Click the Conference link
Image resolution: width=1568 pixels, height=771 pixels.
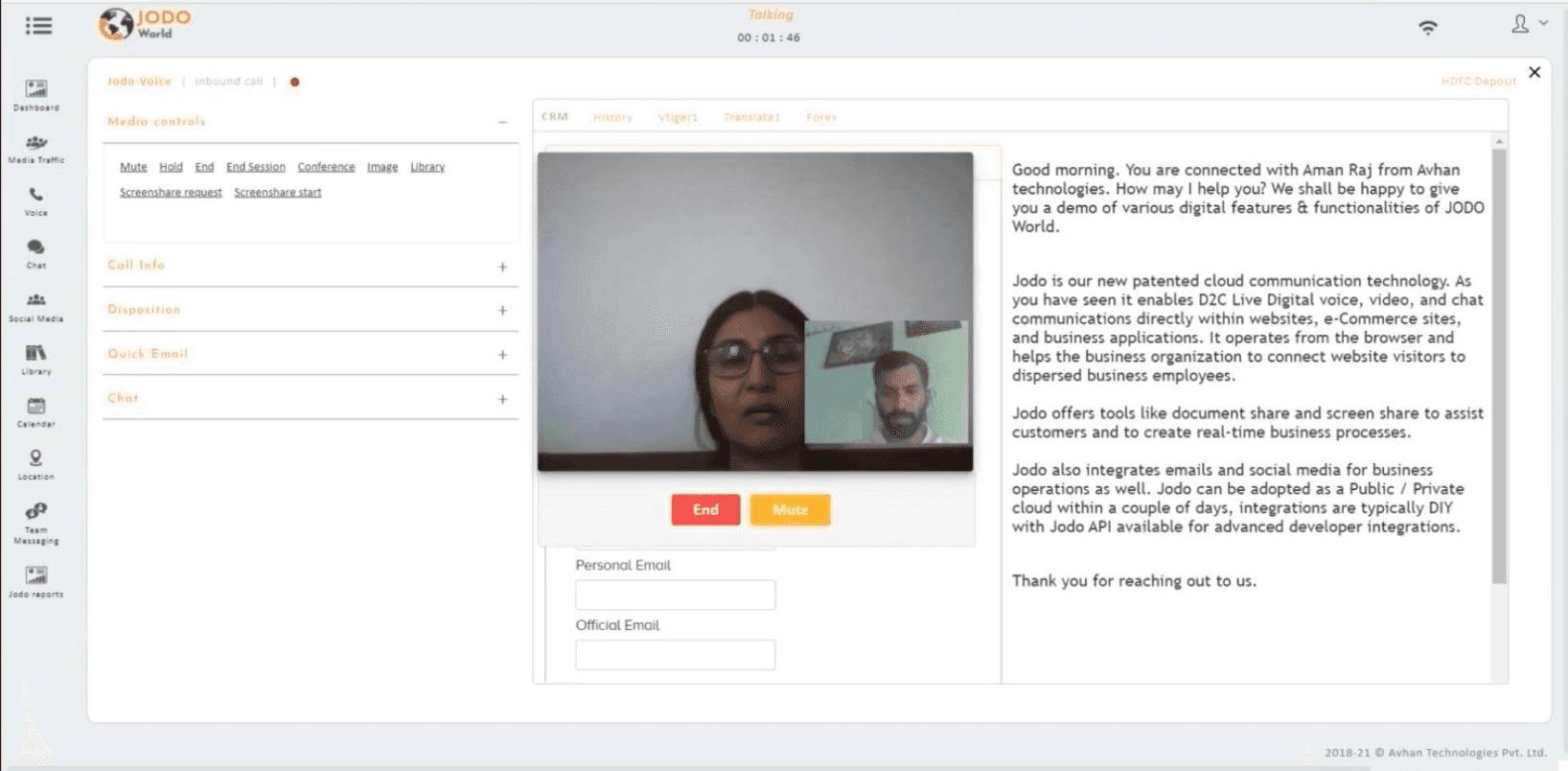coord(326,167)
